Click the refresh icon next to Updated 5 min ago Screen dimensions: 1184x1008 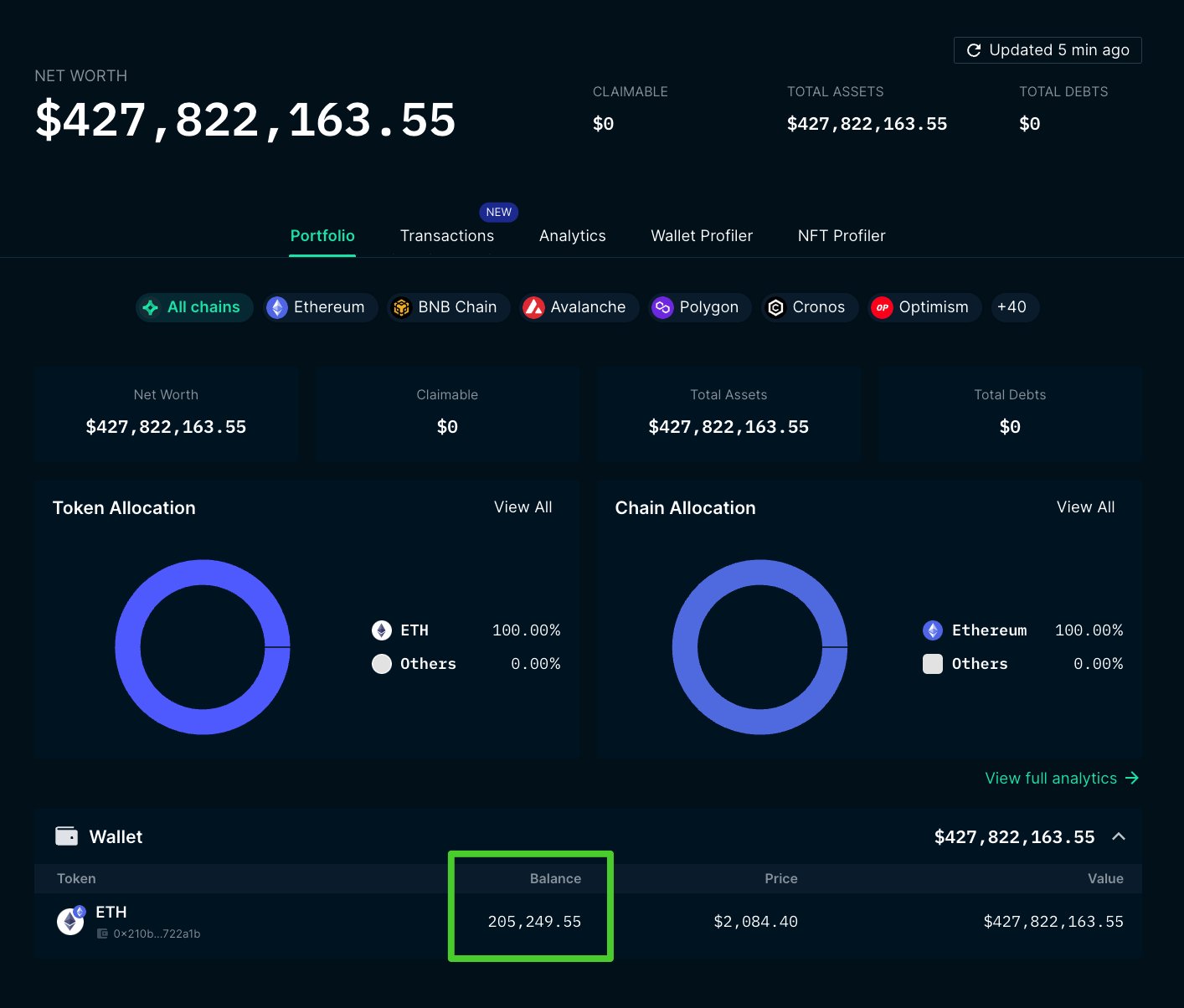click(974, 49)
